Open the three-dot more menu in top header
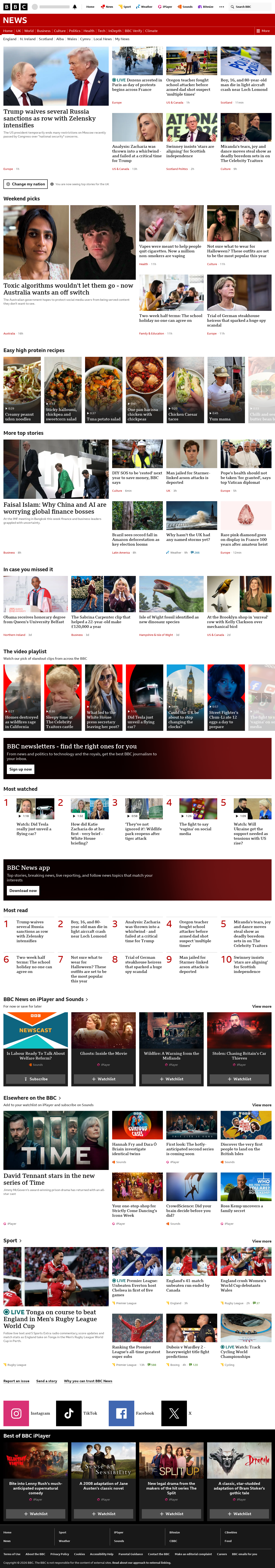 coord(222,7)
